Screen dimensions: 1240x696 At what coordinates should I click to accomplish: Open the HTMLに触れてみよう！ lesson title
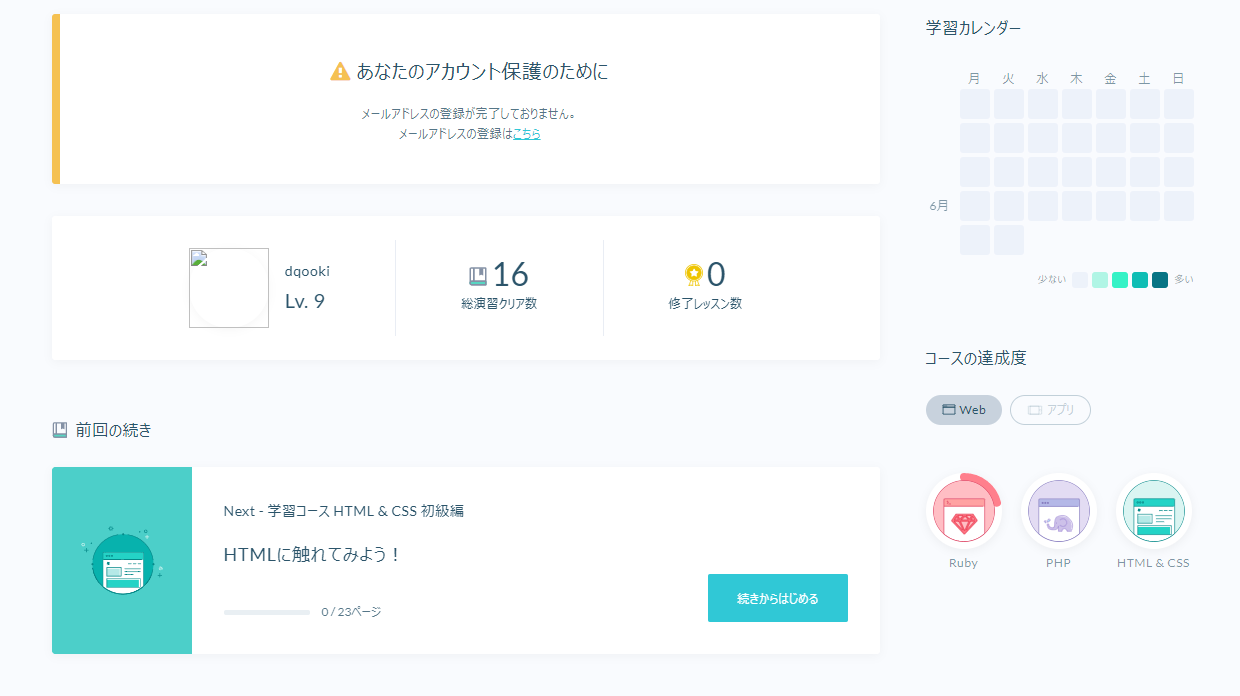tap(312, 554)
